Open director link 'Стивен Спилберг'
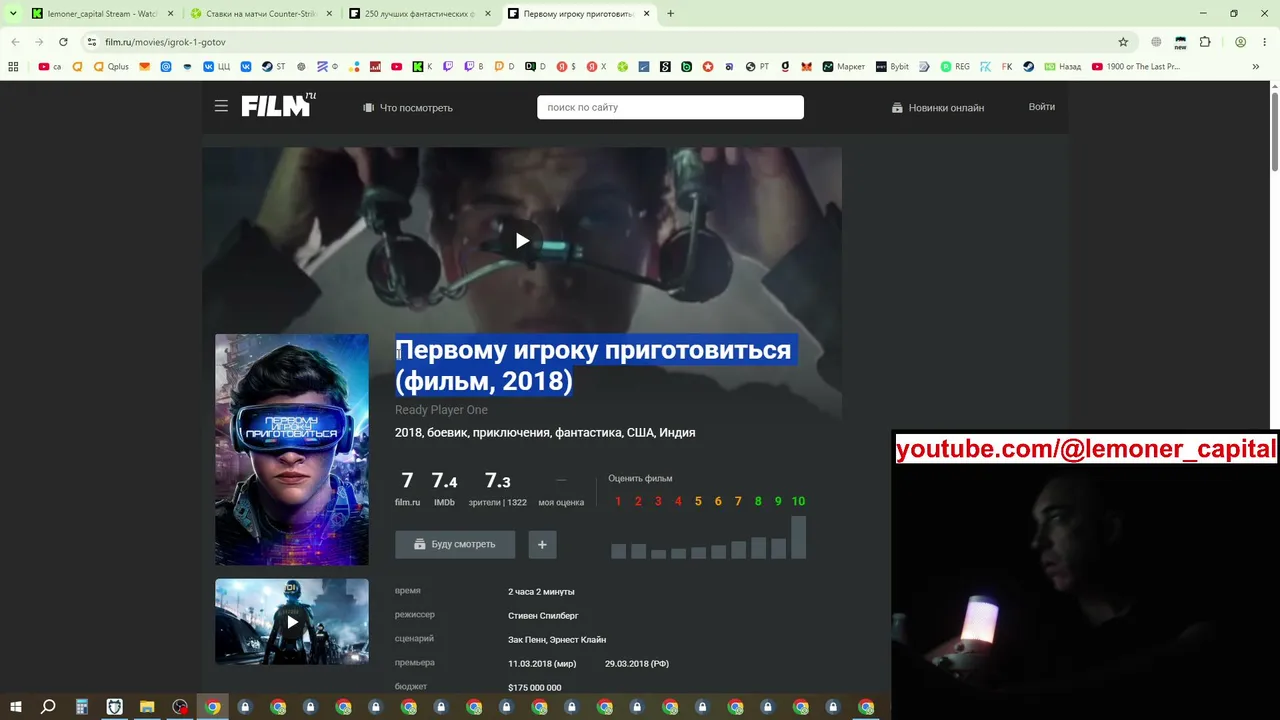This screenshot has width=1280, height=720. click(x=543, y=616)
